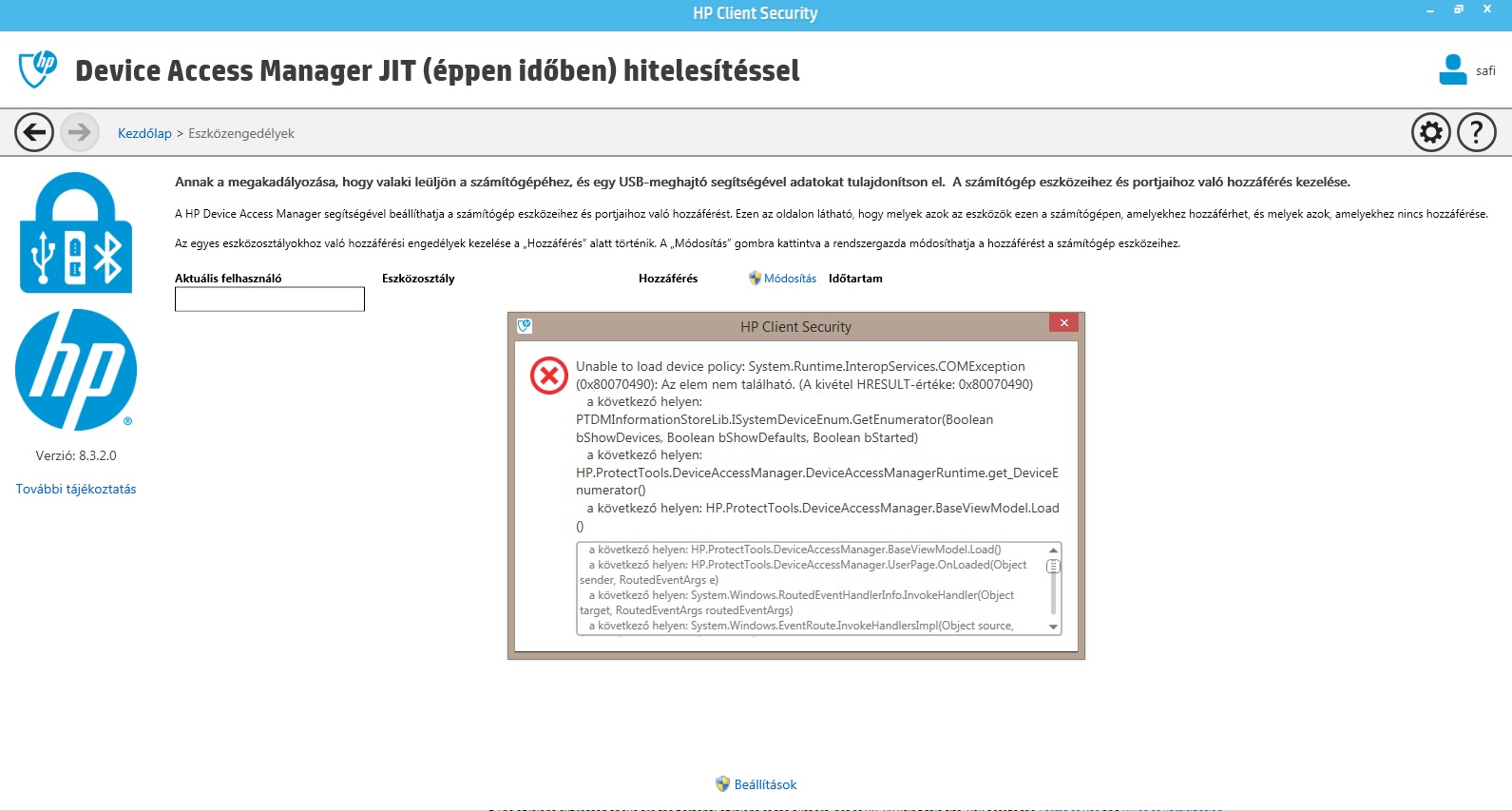Open the További tájékoztatás link

(x=76, y=489)
